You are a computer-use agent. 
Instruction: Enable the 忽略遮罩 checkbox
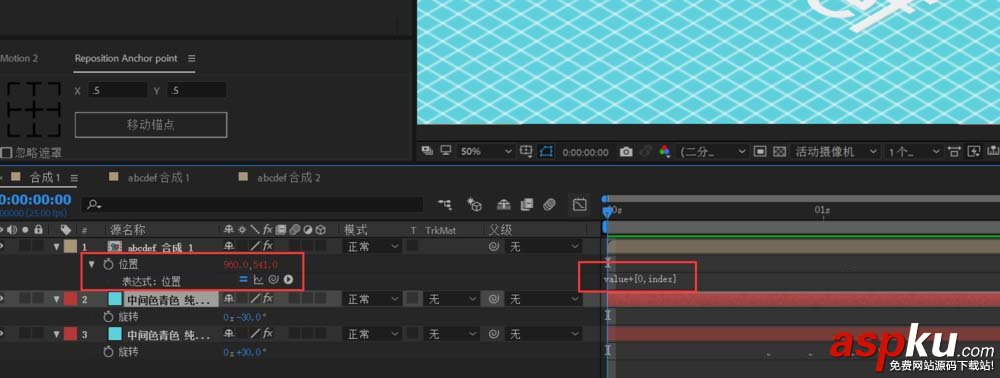[x=6, y=152]
